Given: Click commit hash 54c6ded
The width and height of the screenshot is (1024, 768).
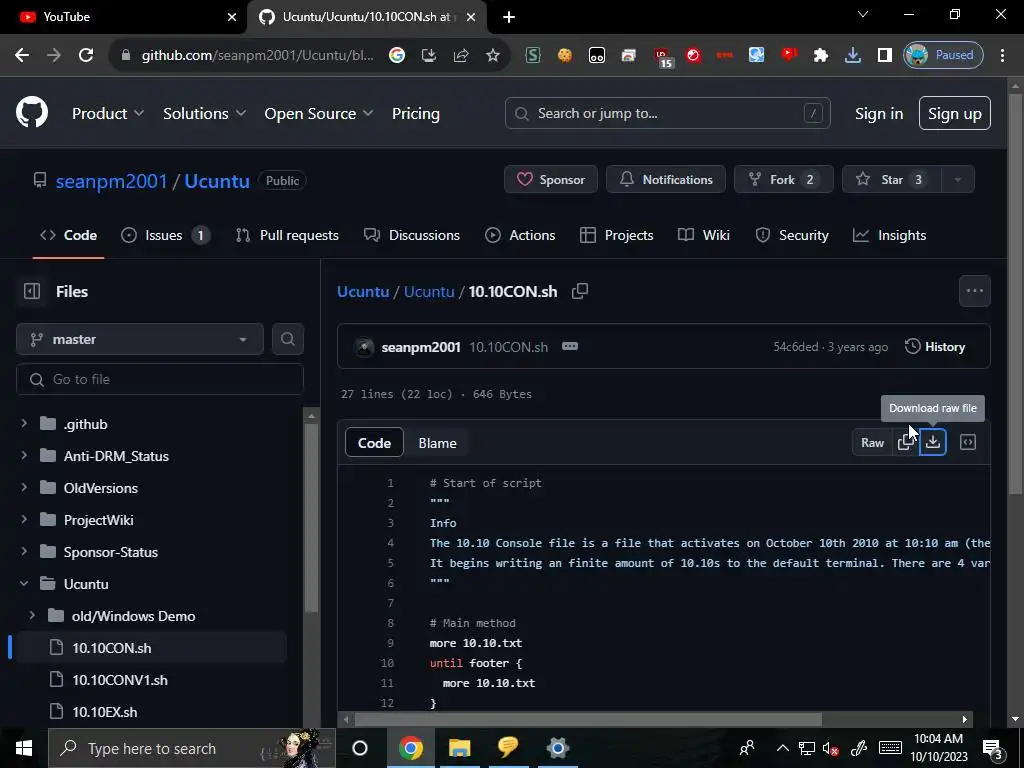Looking at the screenshot, I should coord(795,347).
